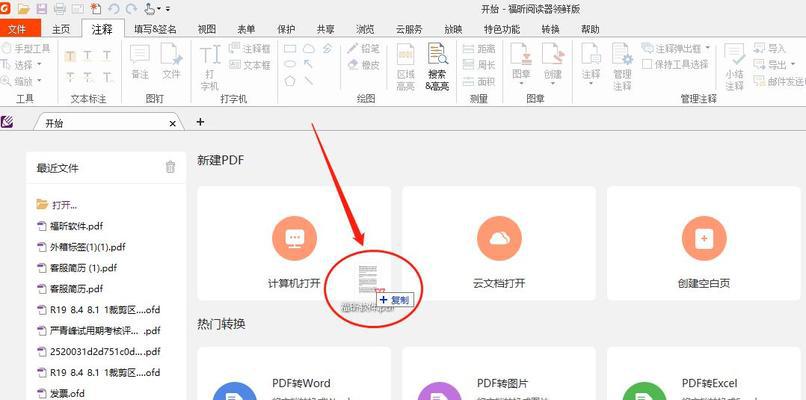Click the PDF转Excel conversion card
Viewport: 806px width, 400px height.
point(704,374)
